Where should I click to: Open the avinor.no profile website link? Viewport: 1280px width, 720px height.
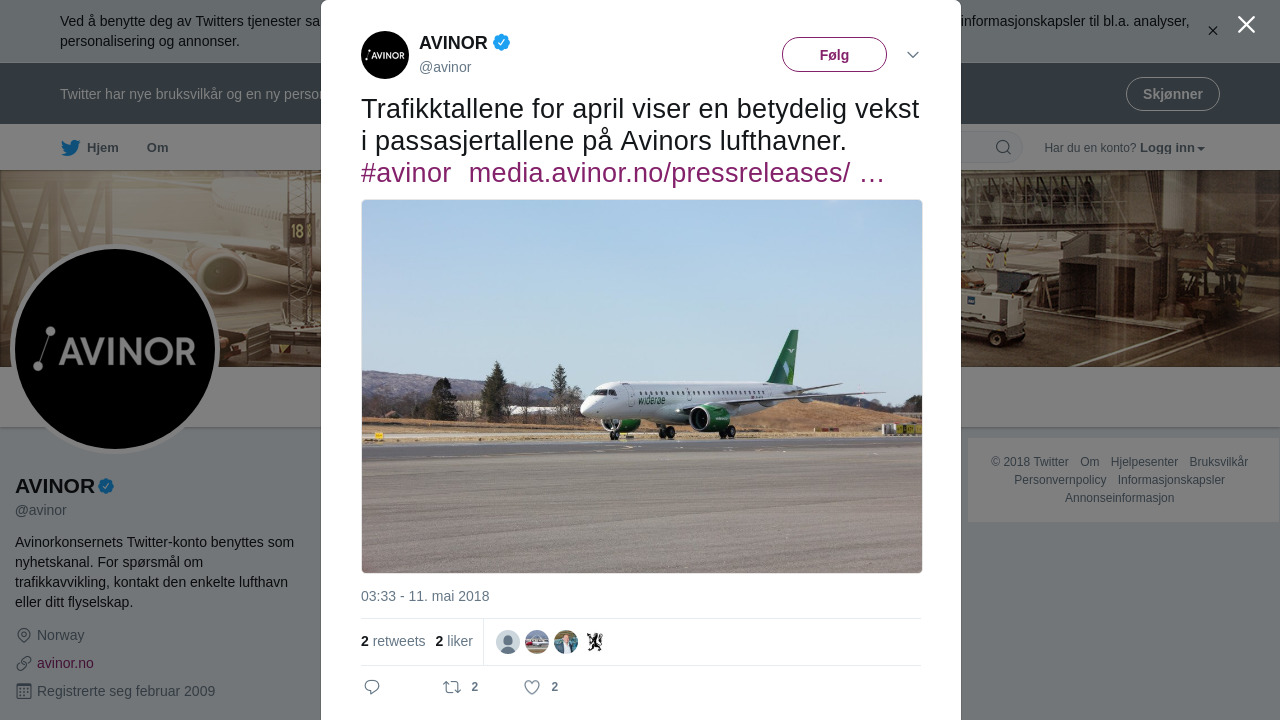tap(65, 663)
